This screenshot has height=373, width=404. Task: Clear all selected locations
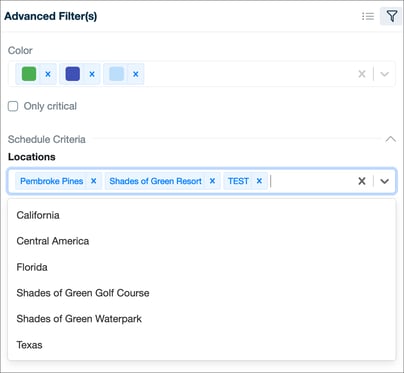pyautogui.click(x=362, y=181)
